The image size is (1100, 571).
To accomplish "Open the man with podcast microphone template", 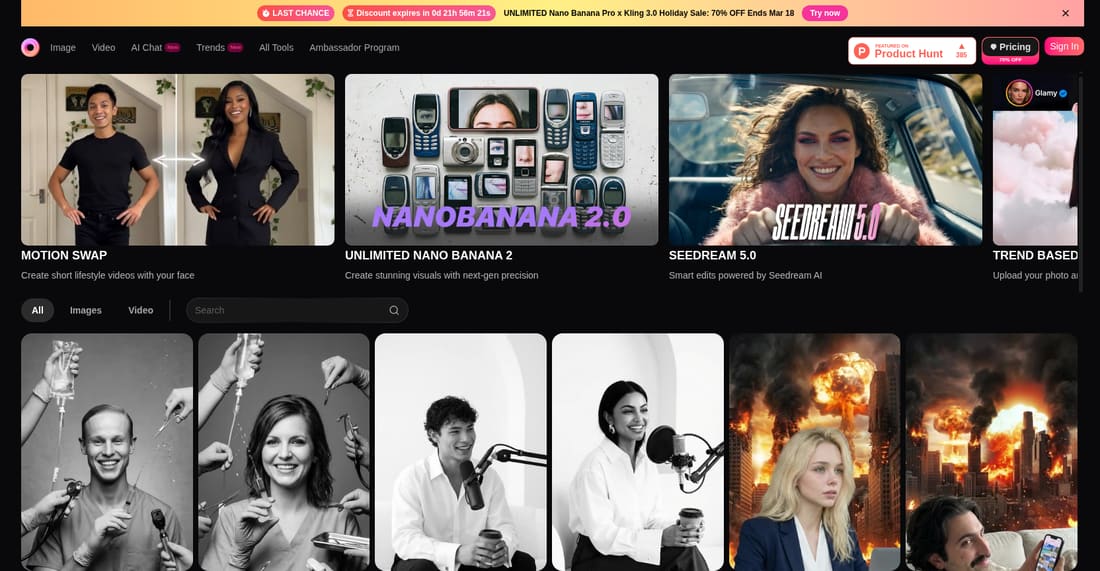I will pos(460,452).
